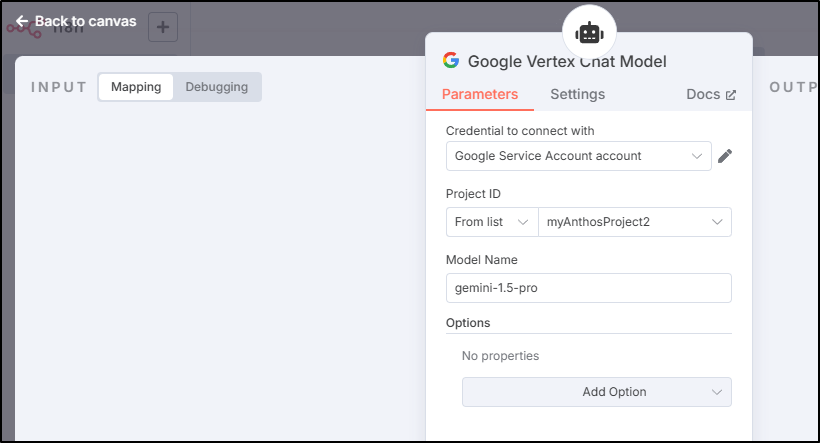The width and height of the screenshot is (820, 443).
Task: Open Google Service Account credential dropdown
Action: 578,156
